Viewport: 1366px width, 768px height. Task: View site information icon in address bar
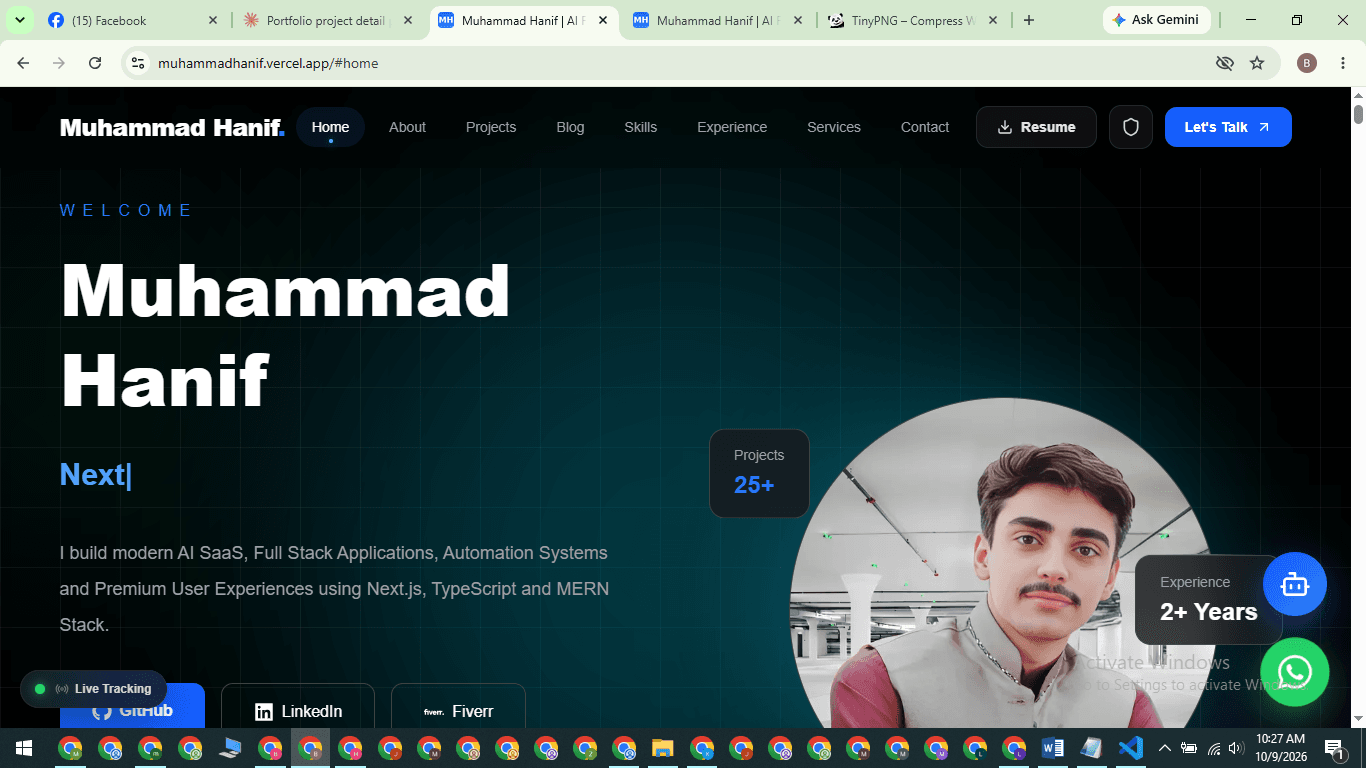tap(139, 63)
